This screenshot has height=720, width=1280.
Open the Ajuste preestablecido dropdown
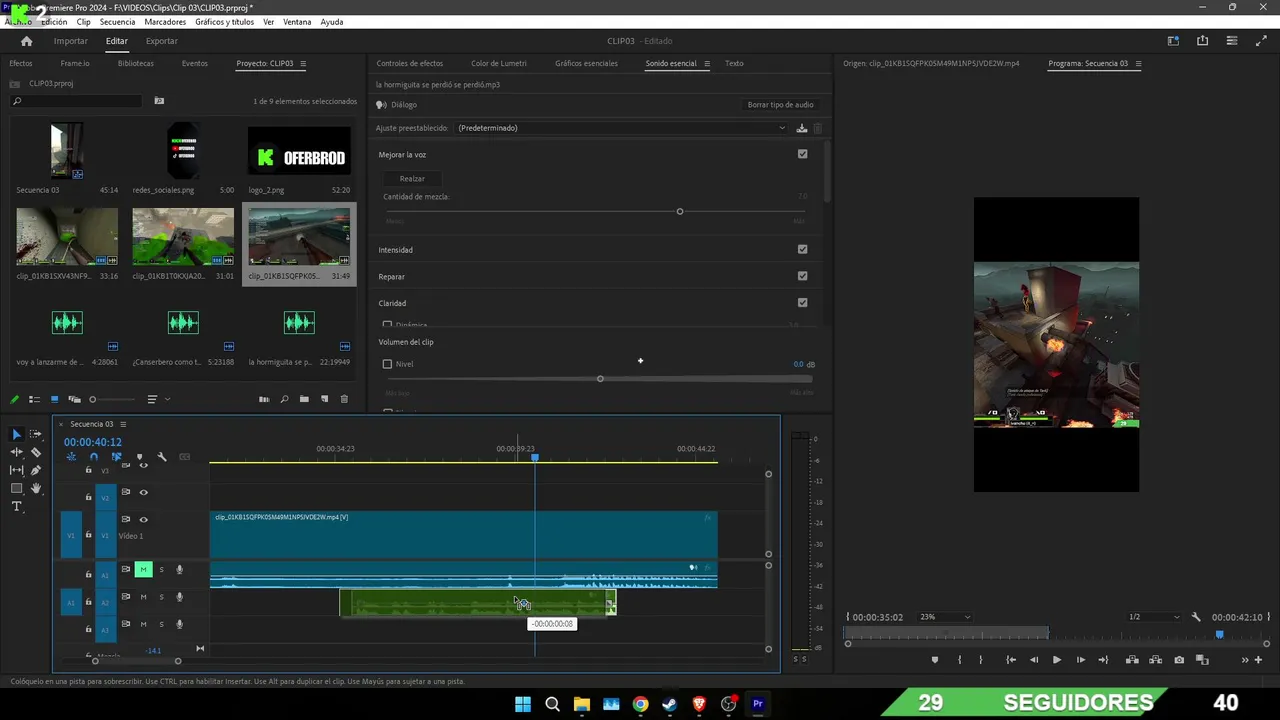coord(621,128)
